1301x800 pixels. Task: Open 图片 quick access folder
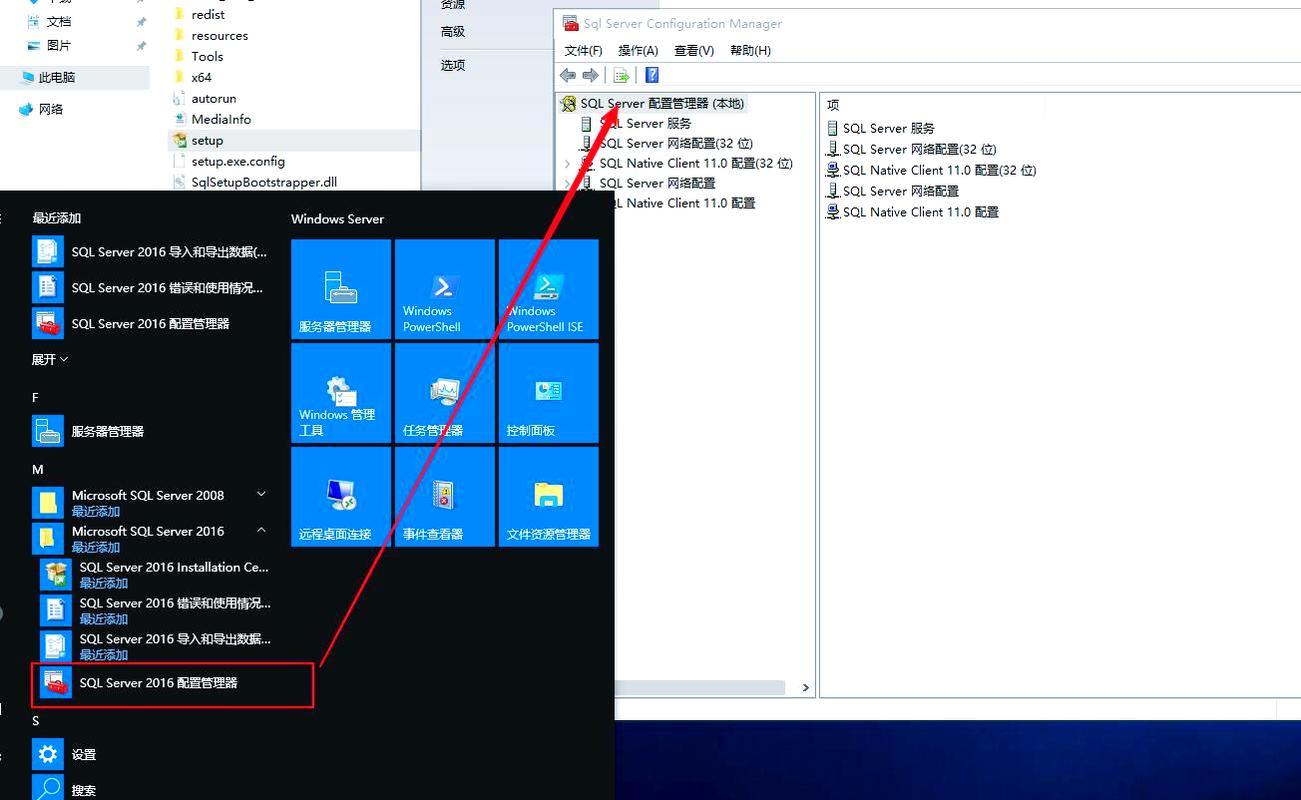(59, 46)
